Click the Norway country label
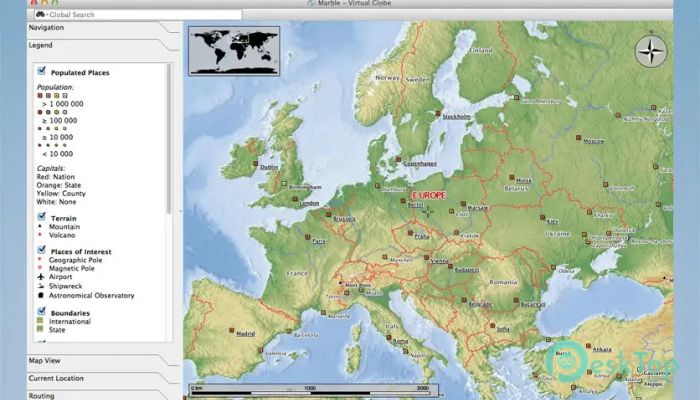This screenshot has height=400, width=700. [387, 78]
